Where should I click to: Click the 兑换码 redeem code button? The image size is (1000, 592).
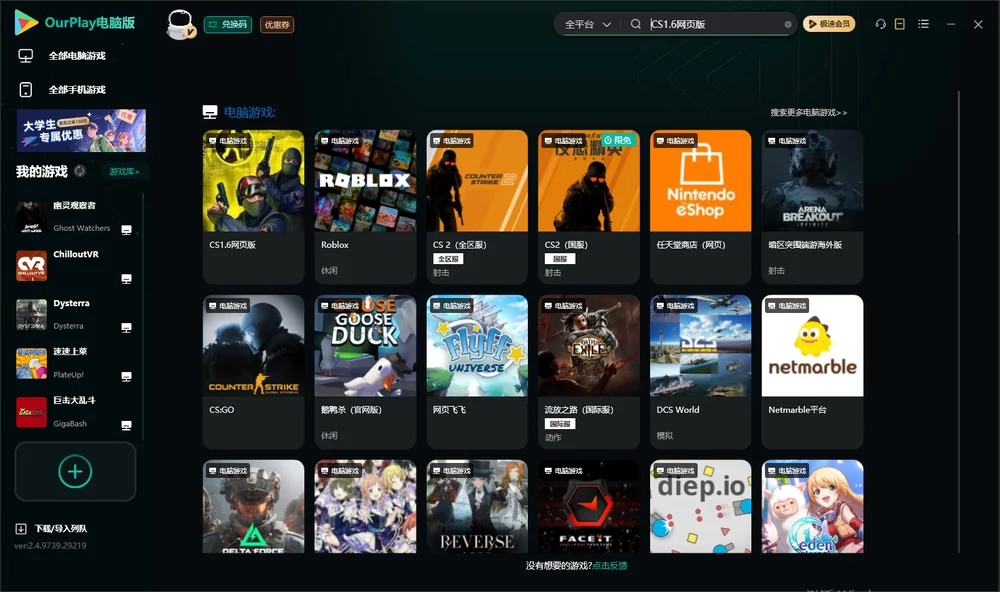coord(228,24)
